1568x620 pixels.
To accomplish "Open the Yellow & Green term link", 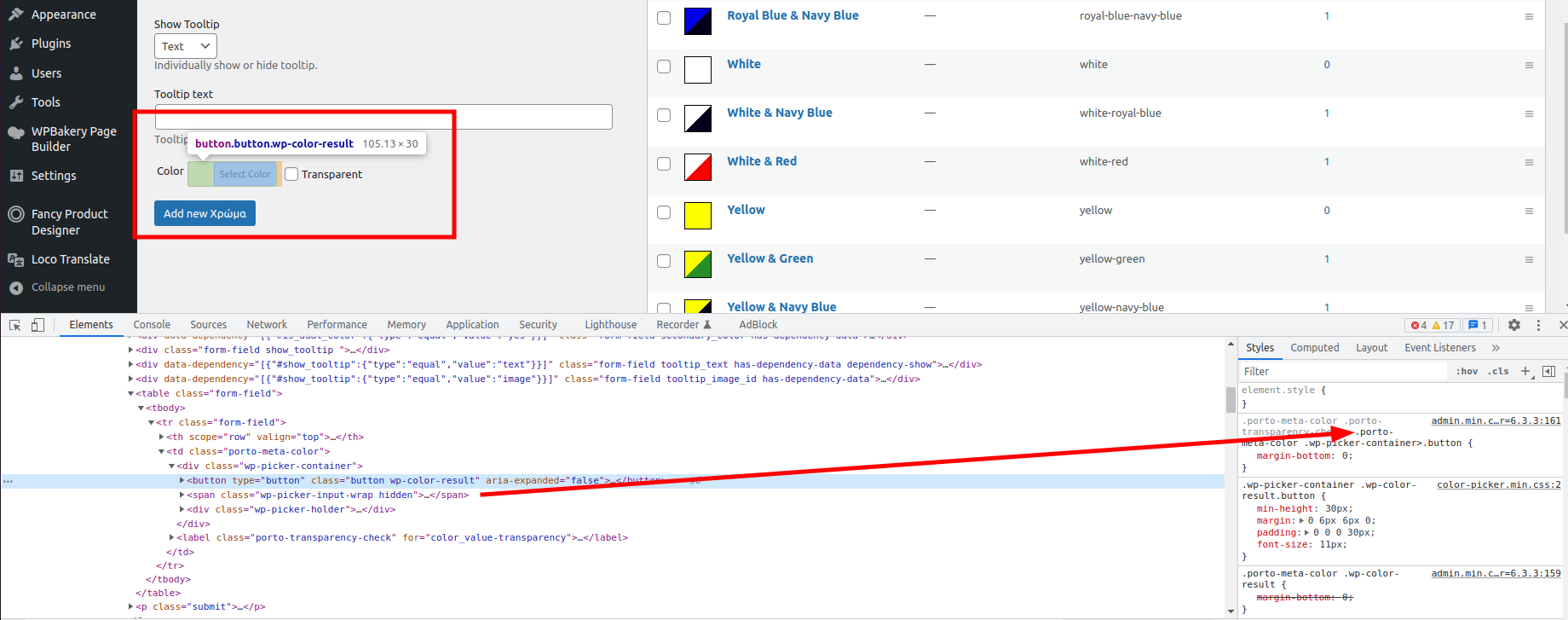I will click(x=770, y=258).
